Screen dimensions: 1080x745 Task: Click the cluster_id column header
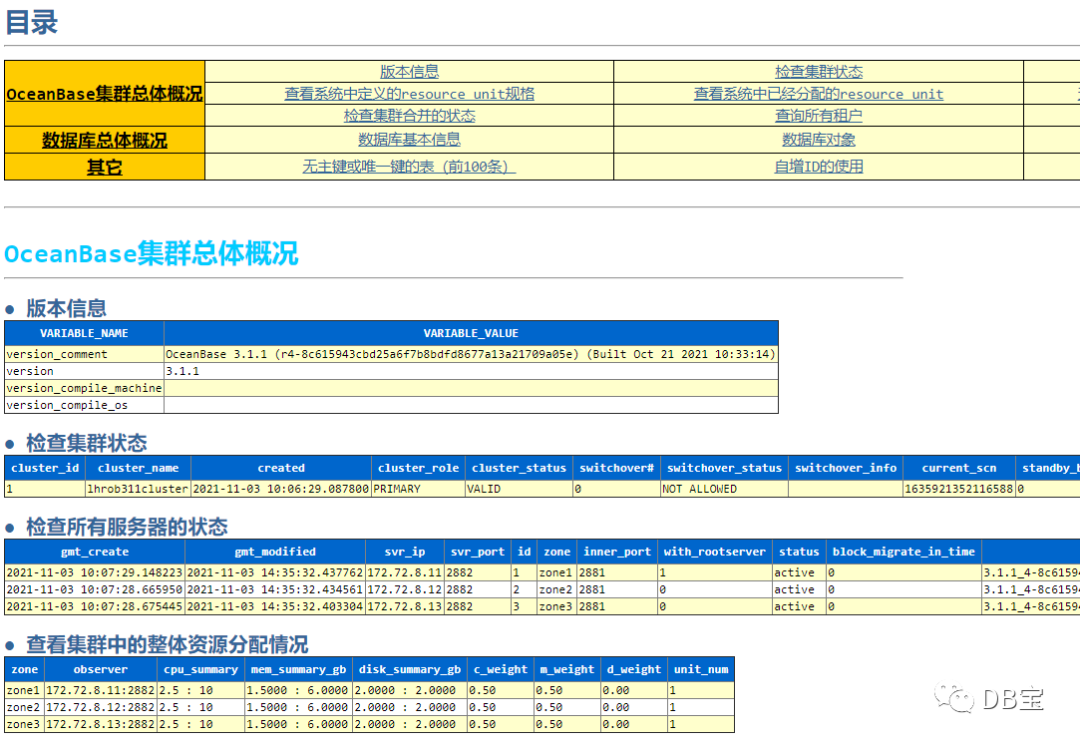[45, 468]
